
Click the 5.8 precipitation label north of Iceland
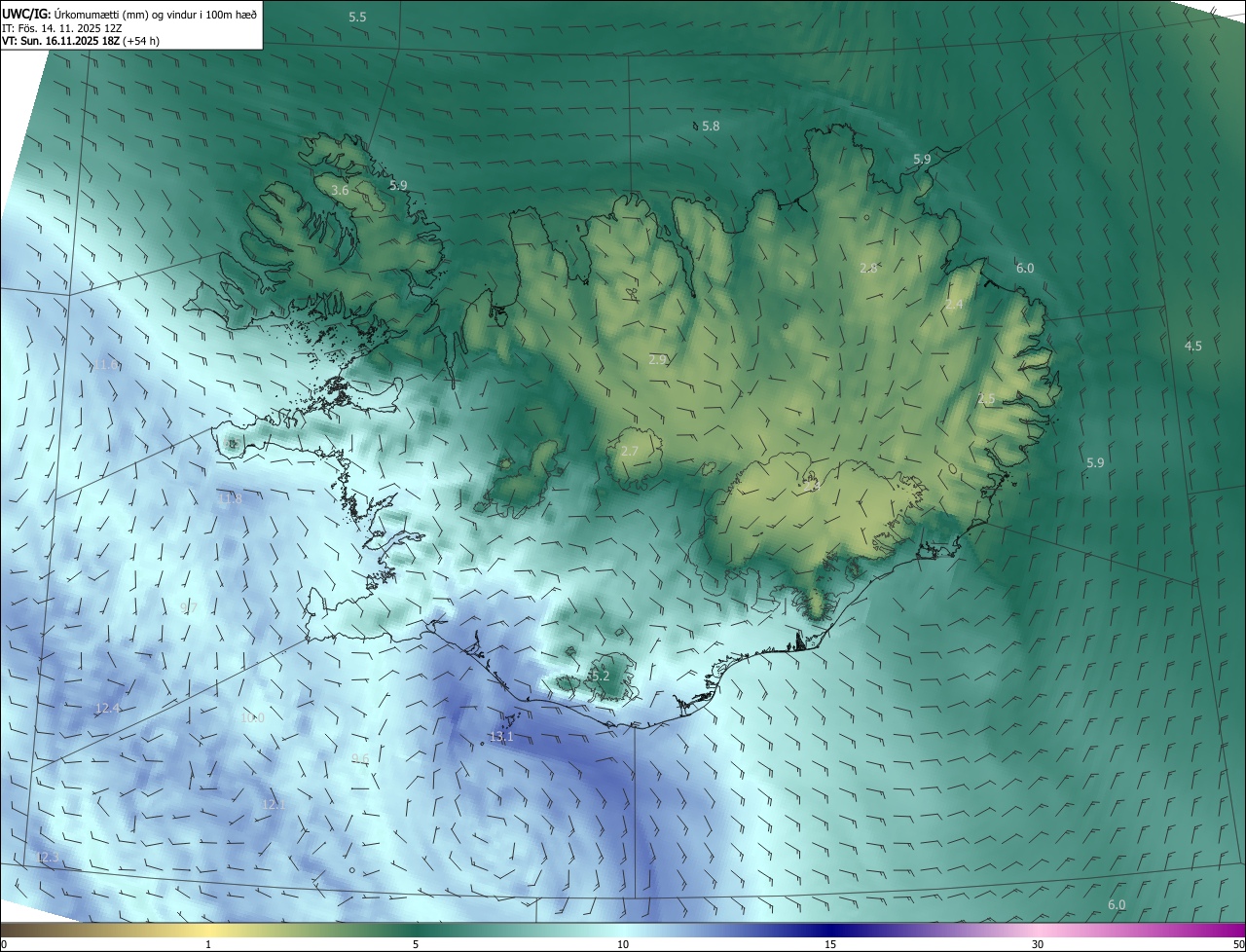pyautogui.click(x=711, y=127)
